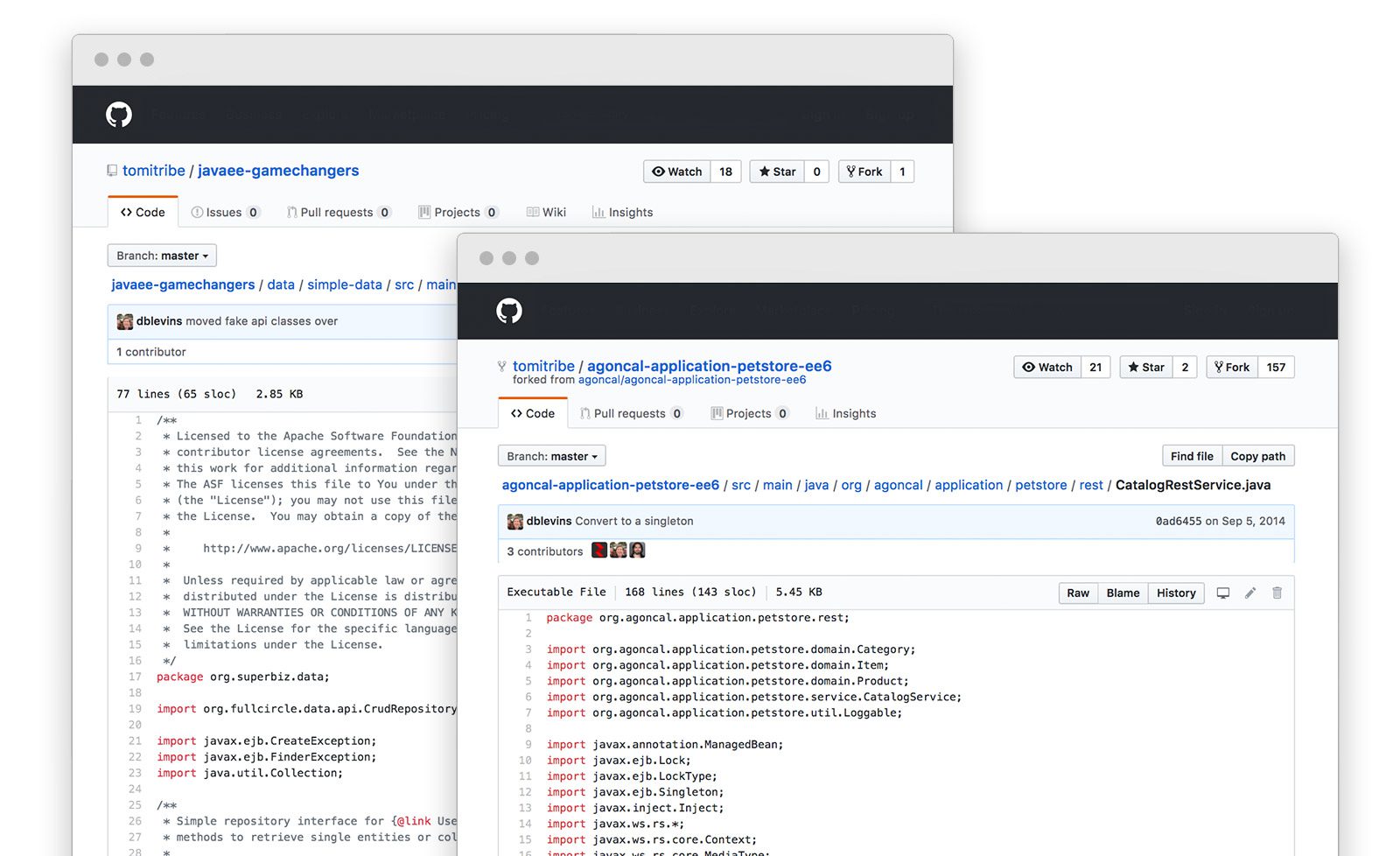Image resolution: width=1400 pixels, height=856 pixels.
Task: Open data folder in breadcrumb
Action: [x=281, y=284]
